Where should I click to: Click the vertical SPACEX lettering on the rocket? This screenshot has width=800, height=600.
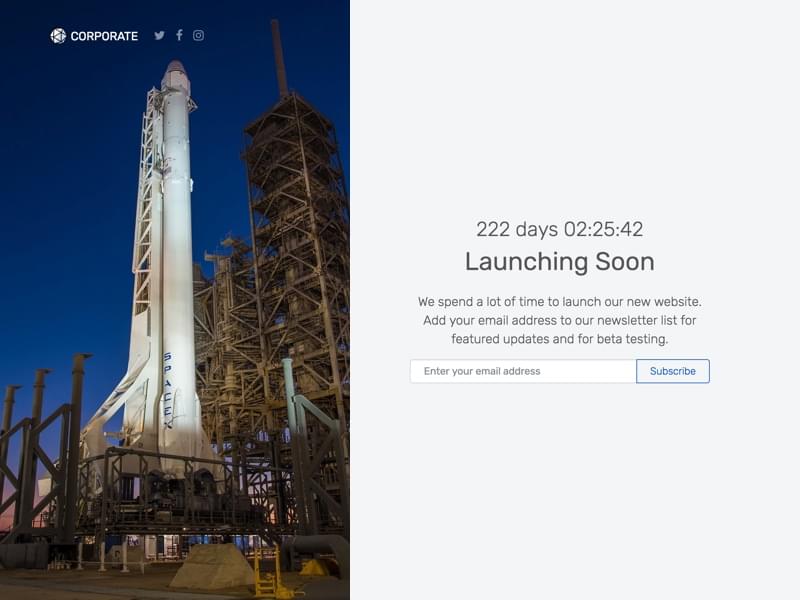(168, 390)
